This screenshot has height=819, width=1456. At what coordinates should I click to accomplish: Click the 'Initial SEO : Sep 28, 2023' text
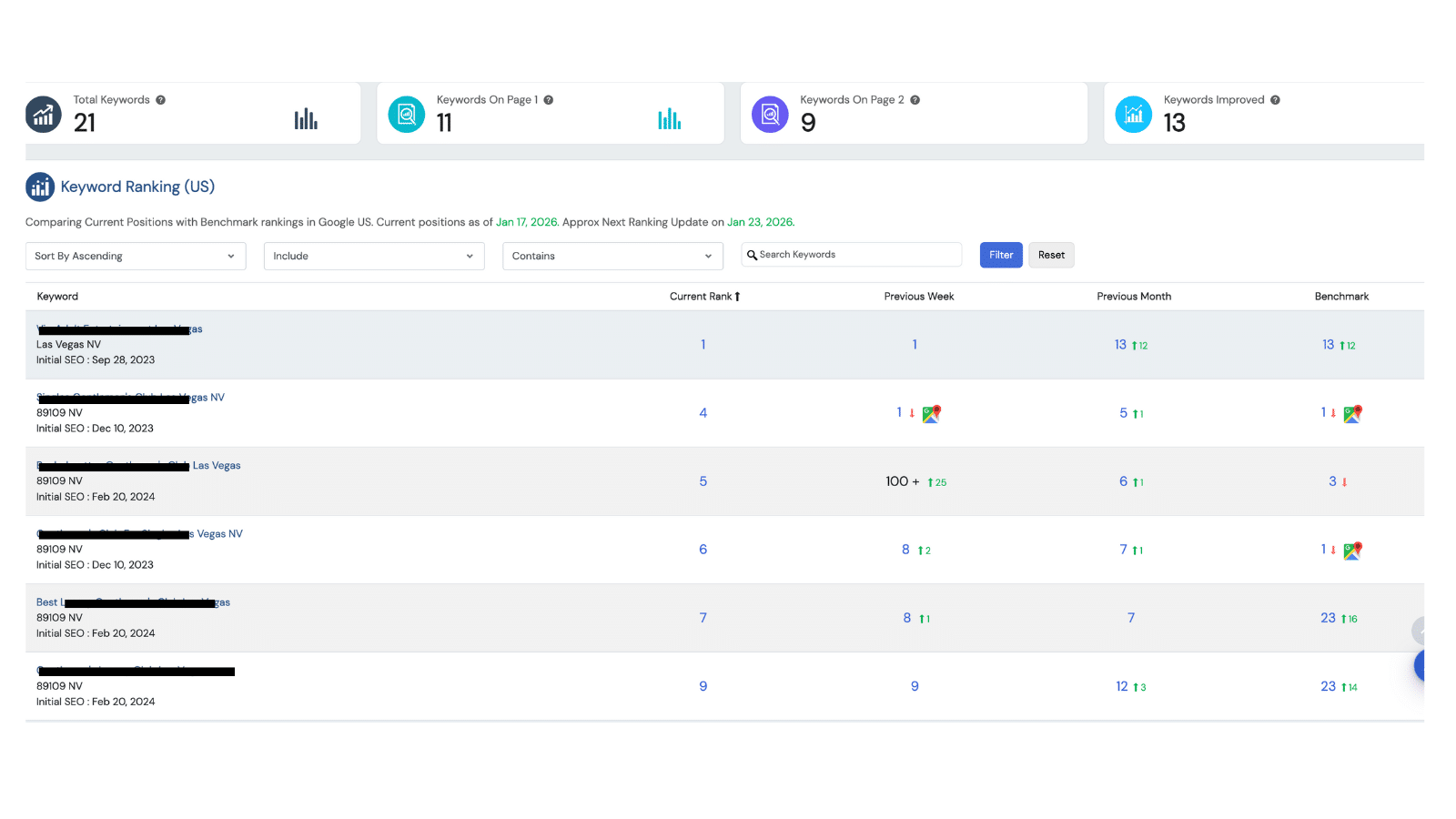coord(96,360)
